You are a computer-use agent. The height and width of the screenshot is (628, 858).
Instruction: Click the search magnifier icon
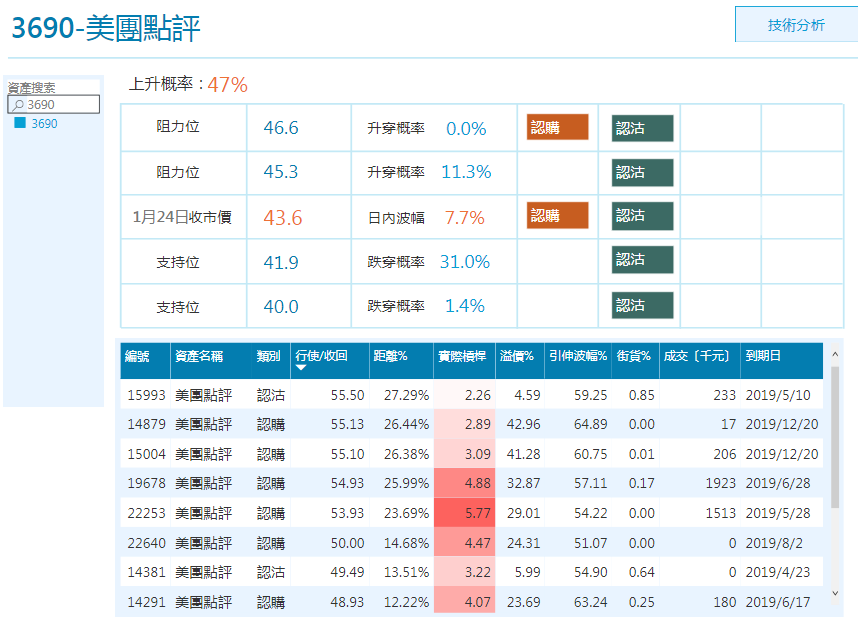click(x=18, y=104)
